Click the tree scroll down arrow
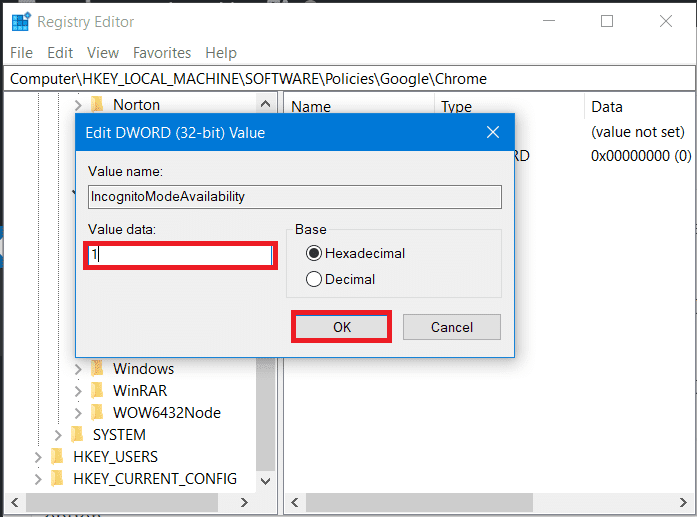Screen dimensions: 697x517 pyautogui.click(x=265, y=481)
